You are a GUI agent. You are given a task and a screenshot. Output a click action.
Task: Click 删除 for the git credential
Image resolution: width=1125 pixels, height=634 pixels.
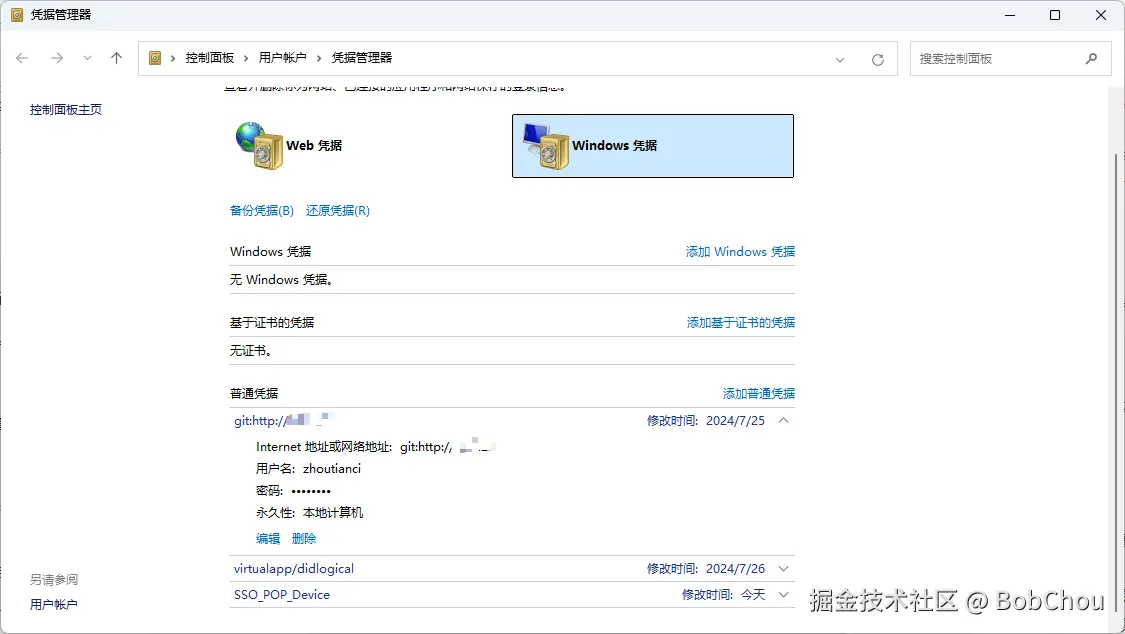[304, 539]
